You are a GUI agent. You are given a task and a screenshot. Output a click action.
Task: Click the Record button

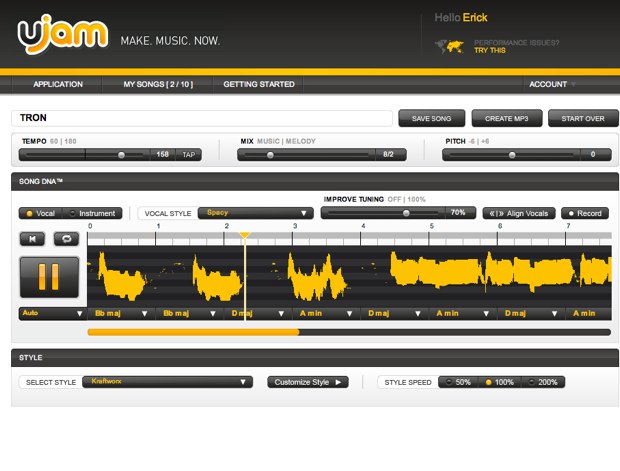pyautogui.click(x=585, y=214)
